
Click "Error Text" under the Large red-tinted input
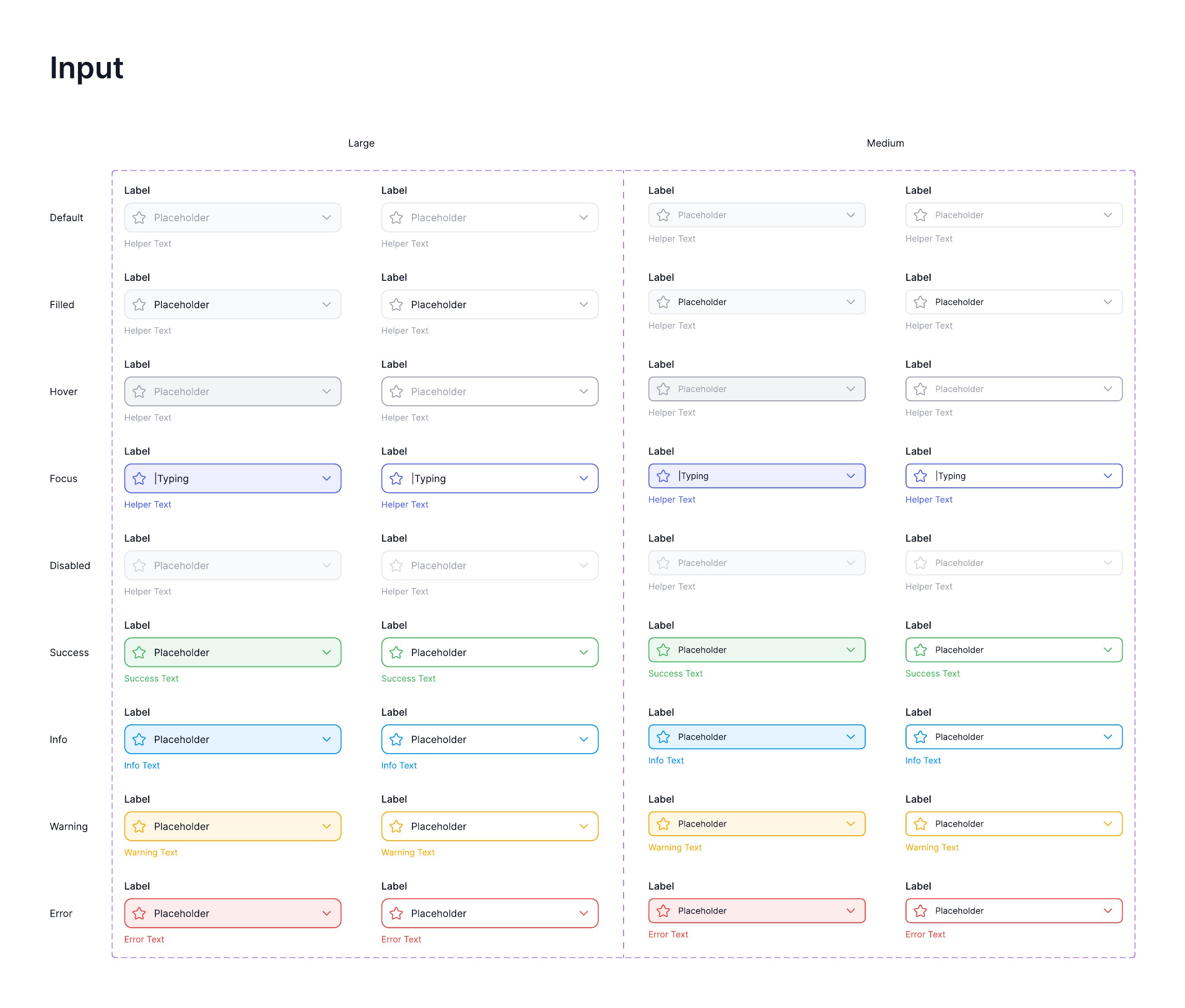[144, 940]
